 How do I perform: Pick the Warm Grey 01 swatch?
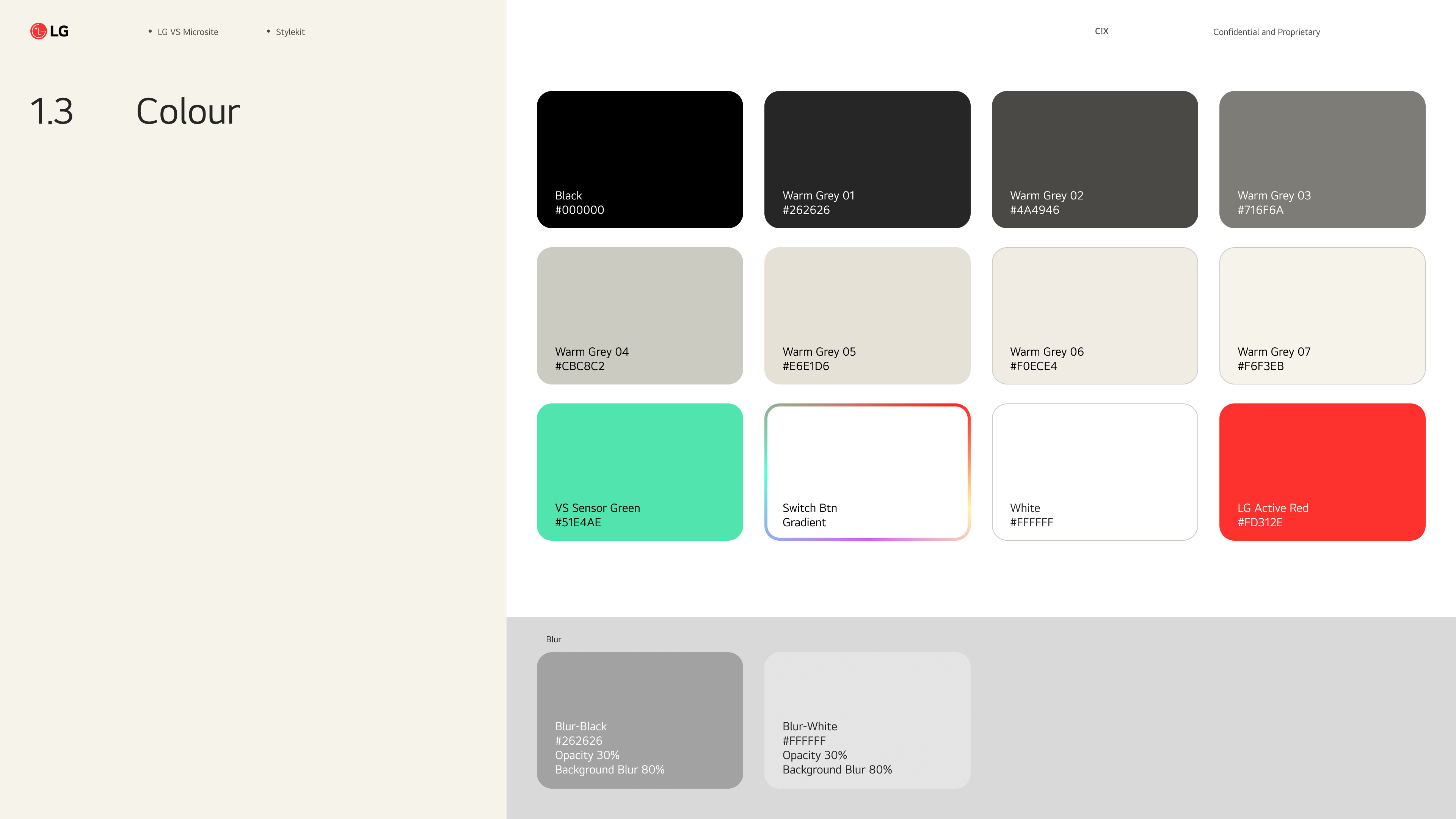point(867,159)
